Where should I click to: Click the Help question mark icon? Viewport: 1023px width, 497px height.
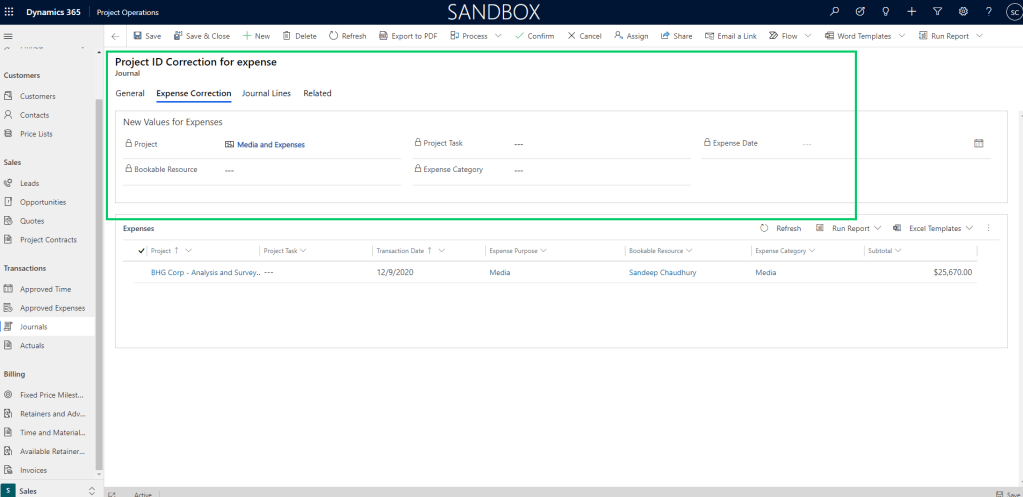point(988,11)
